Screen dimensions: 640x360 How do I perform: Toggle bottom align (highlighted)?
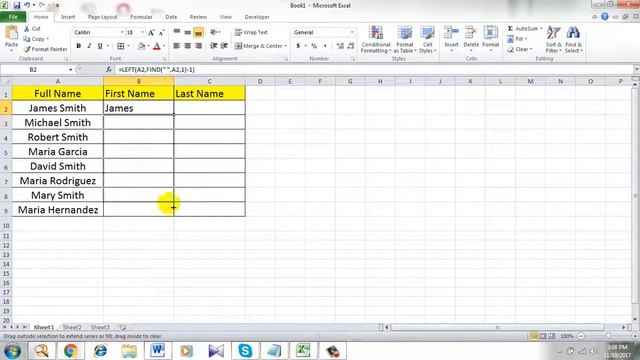pyautogui.click(x=198, y=32)
